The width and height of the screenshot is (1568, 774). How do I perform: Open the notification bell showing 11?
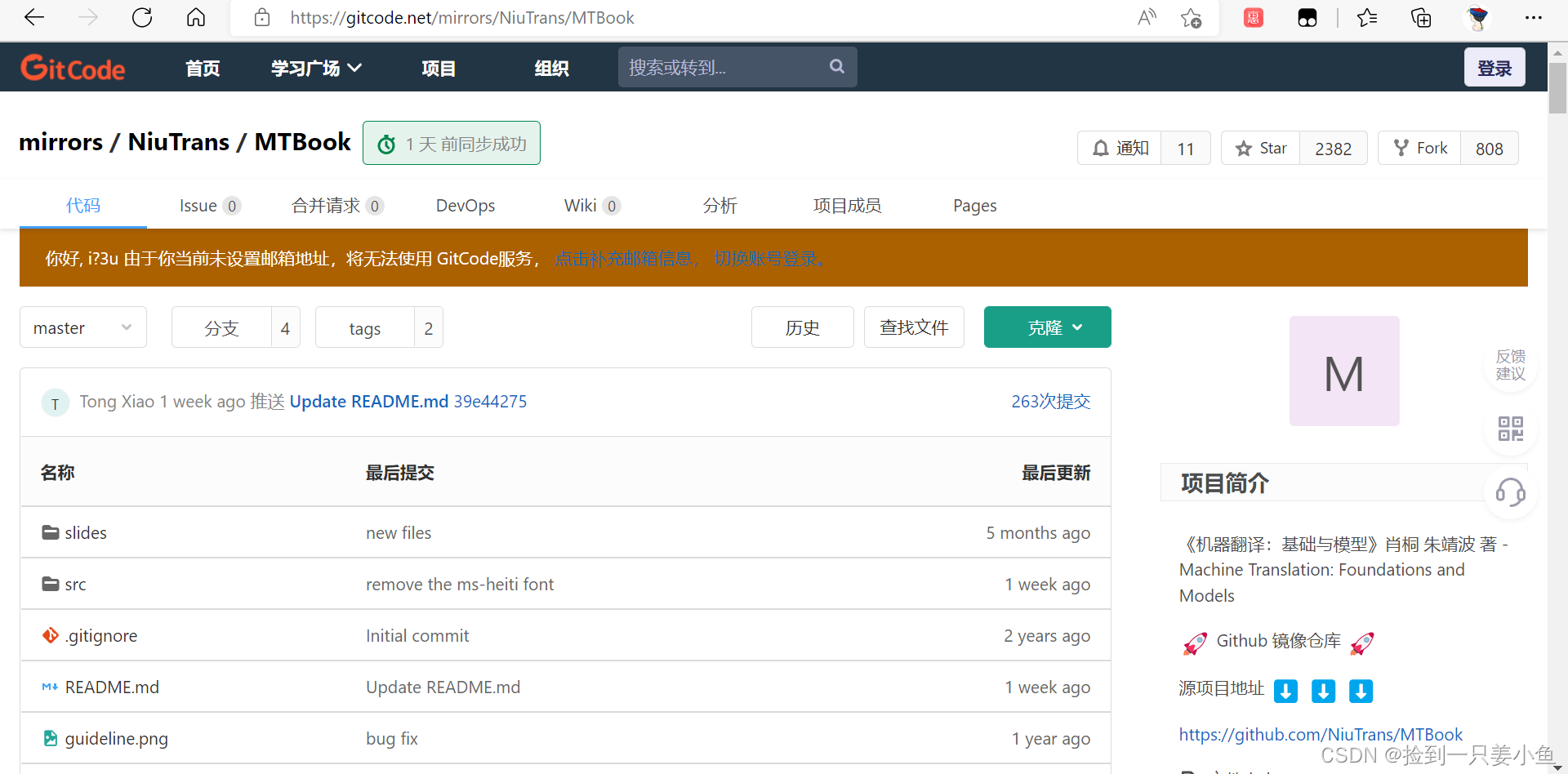tap(1120, 148)
